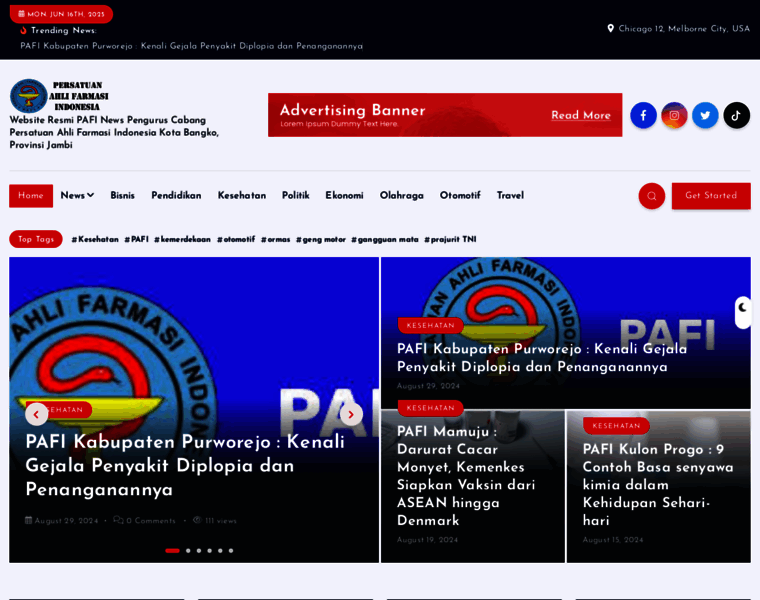Open slider headline PAFI Kabupaten Purworejo
The width and height of the screenshot is (760, 600).
point(185,465)
